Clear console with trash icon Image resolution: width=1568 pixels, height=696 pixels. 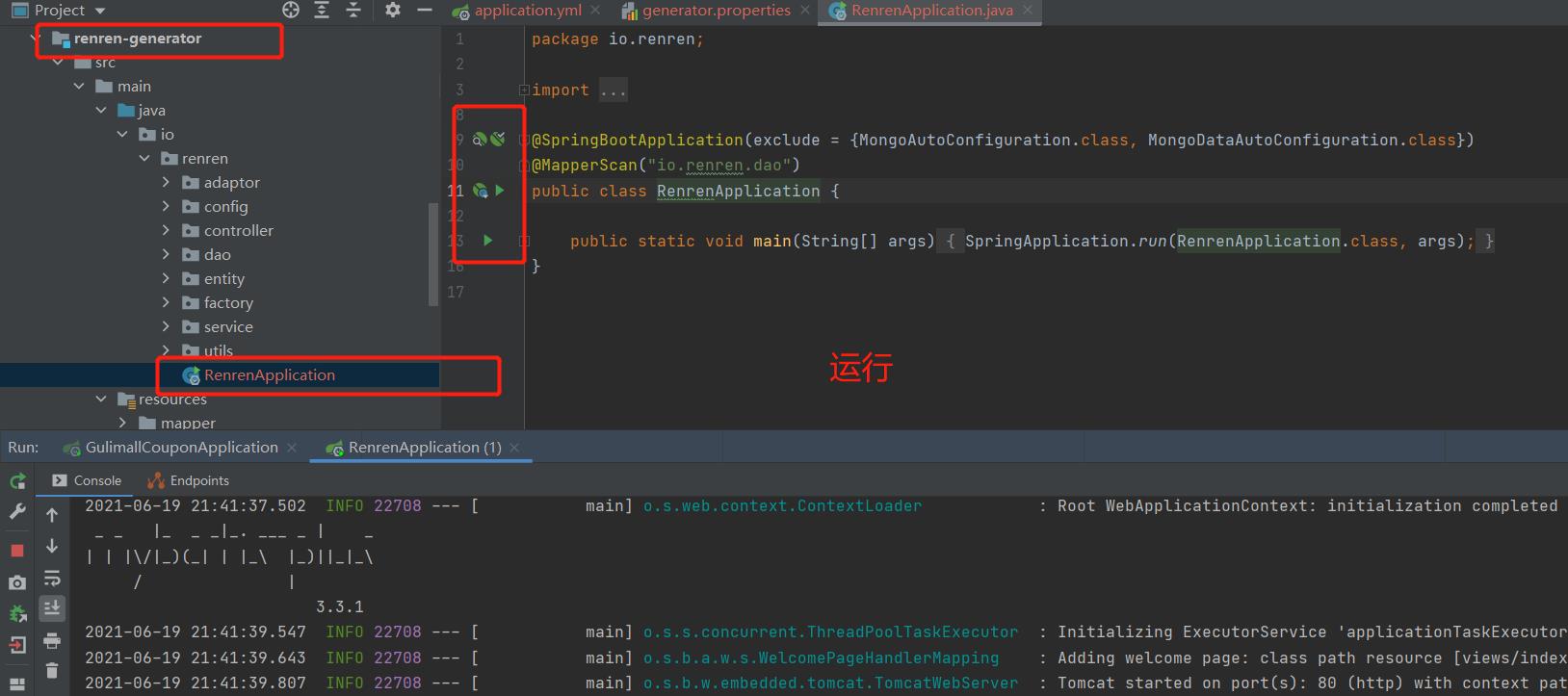(x=52, y=671)
